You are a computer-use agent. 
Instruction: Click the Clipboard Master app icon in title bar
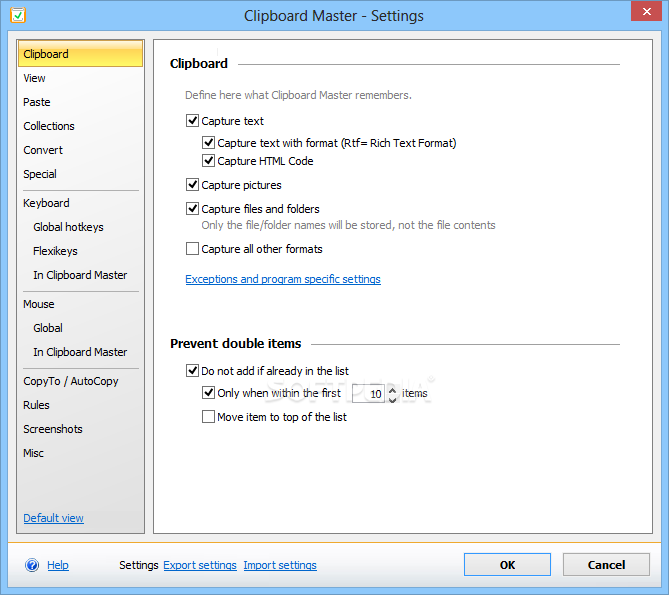click(x=18, y=15)
